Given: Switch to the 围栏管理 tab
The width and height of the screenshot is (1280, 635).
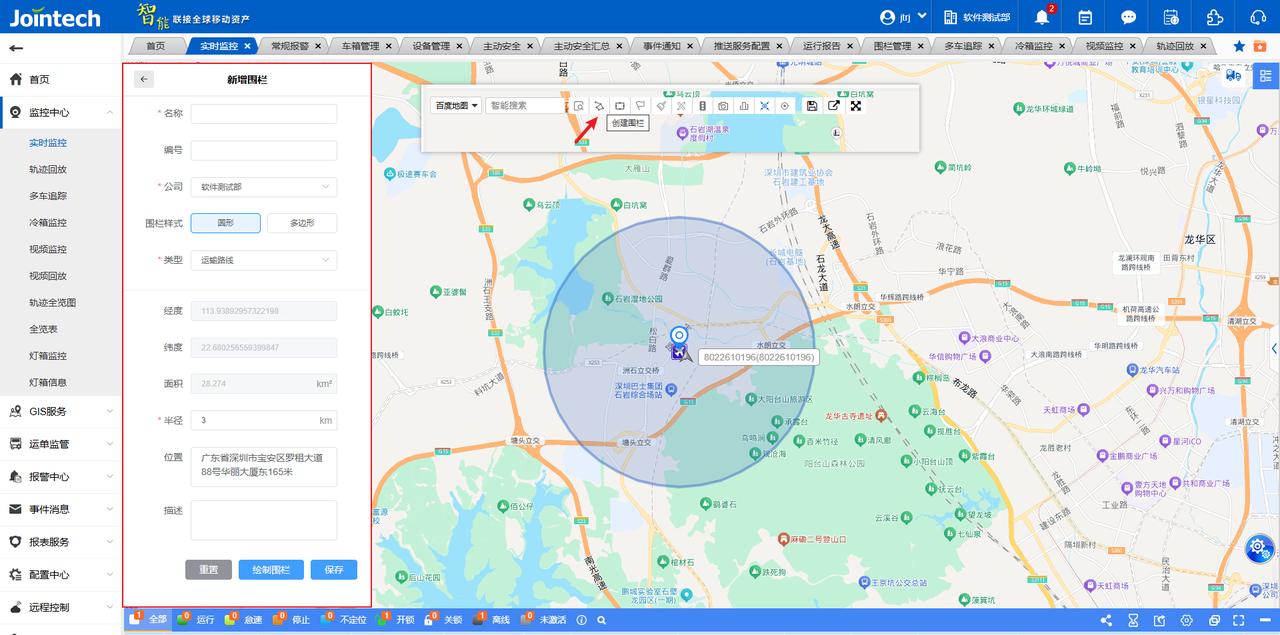Looking at the screenshot, I should pyautogui.click(x=892, y=46).
